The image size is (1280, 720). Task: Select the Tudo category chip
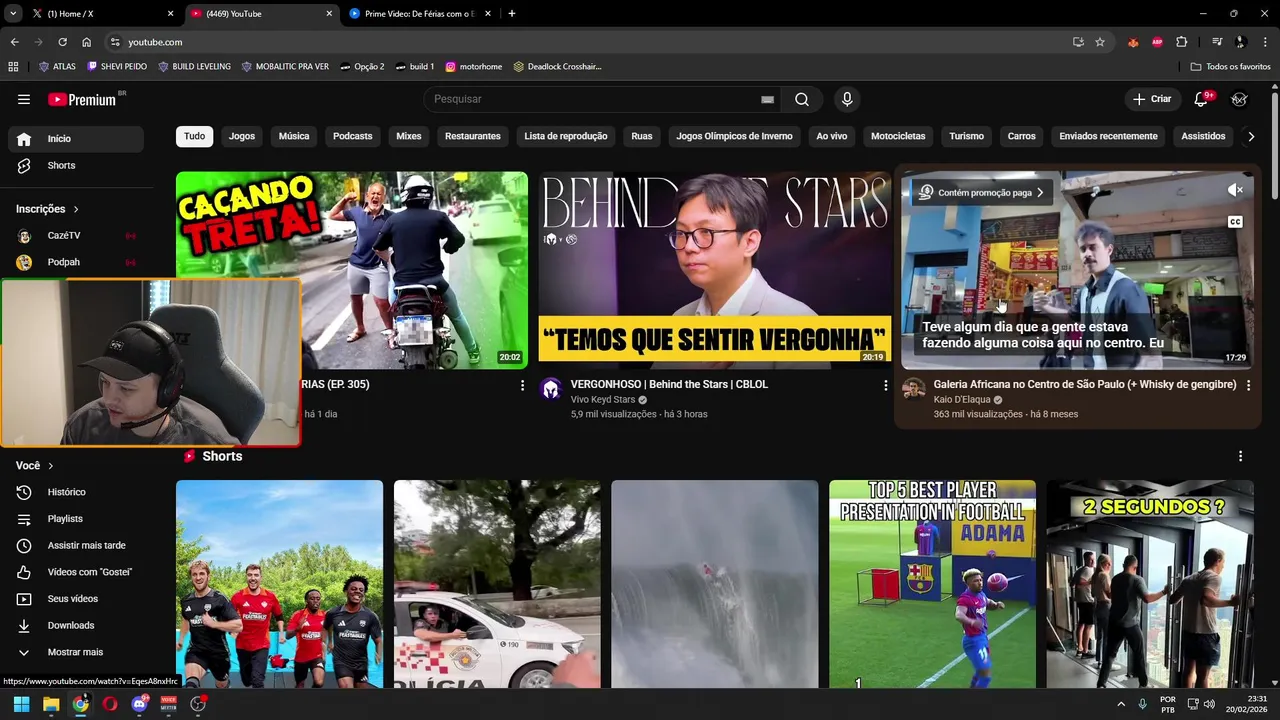[x=194, y=136]
